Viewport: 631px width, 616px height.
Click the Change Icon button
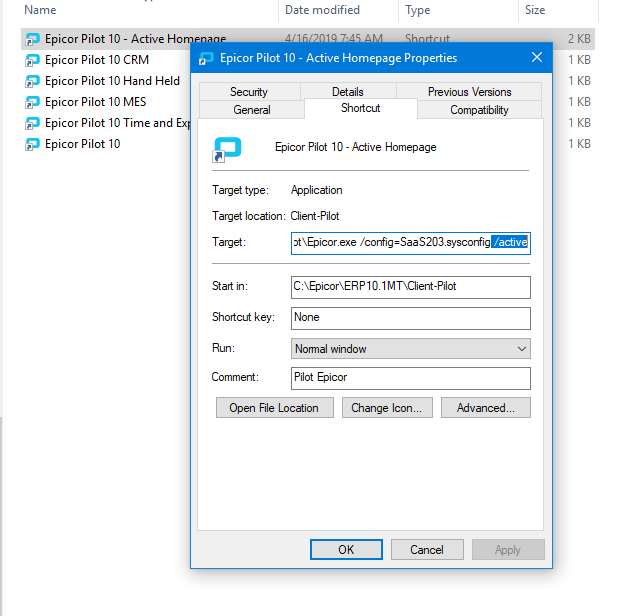click(387, 408)
